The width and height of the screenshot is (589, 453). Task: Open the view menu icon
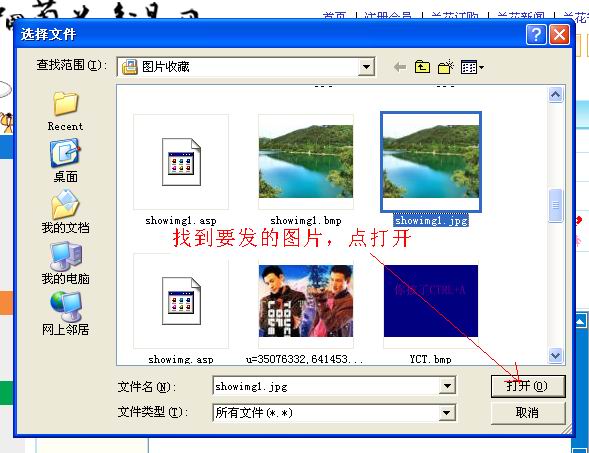472,67
